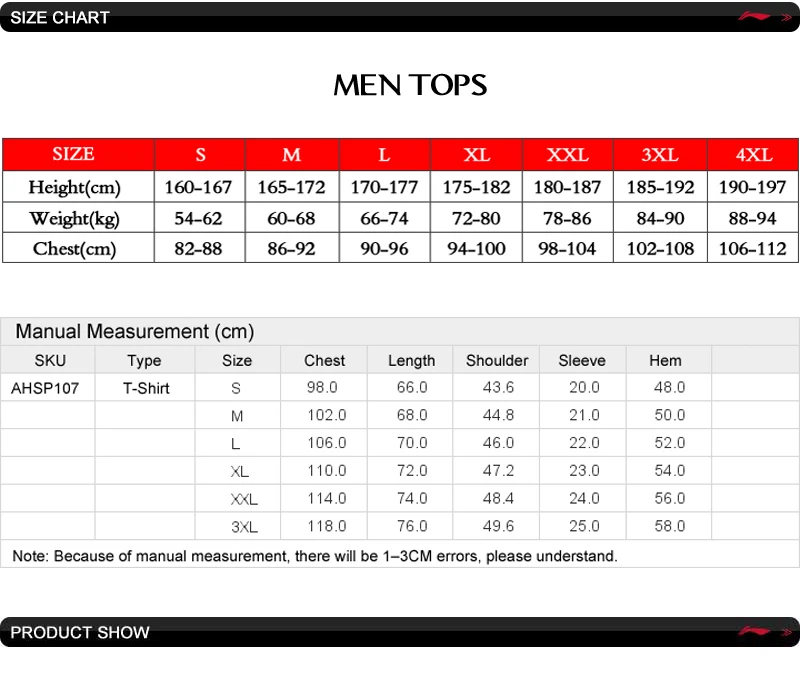
Task: Click the Li-Ning logo in Product Show banner
Action: coord(754,631)
